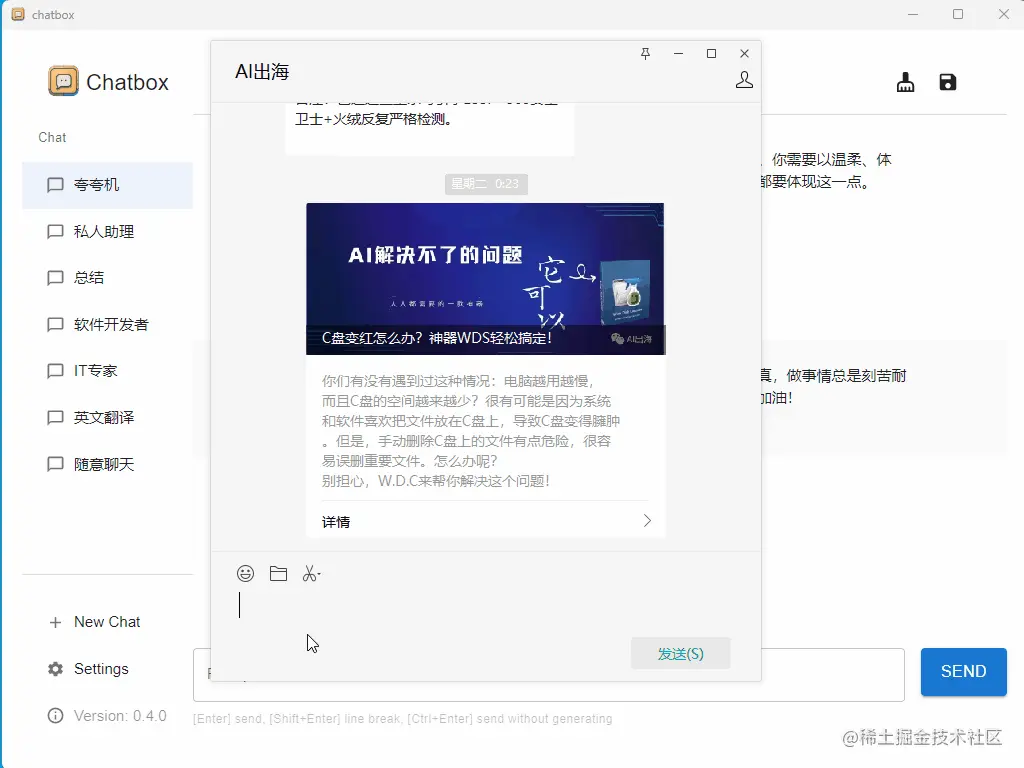This screenshot has height=768, width=1024.
Task: Close the chatbox main window
Action: tap(1004, 14)
